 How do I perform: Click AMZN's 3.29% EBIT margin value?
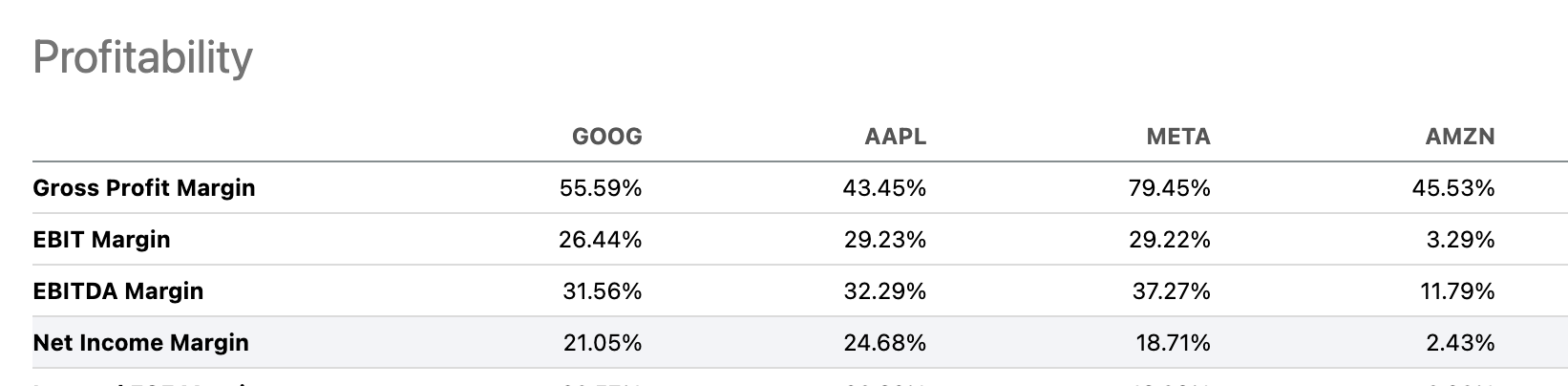click(x=1460, y=240)
